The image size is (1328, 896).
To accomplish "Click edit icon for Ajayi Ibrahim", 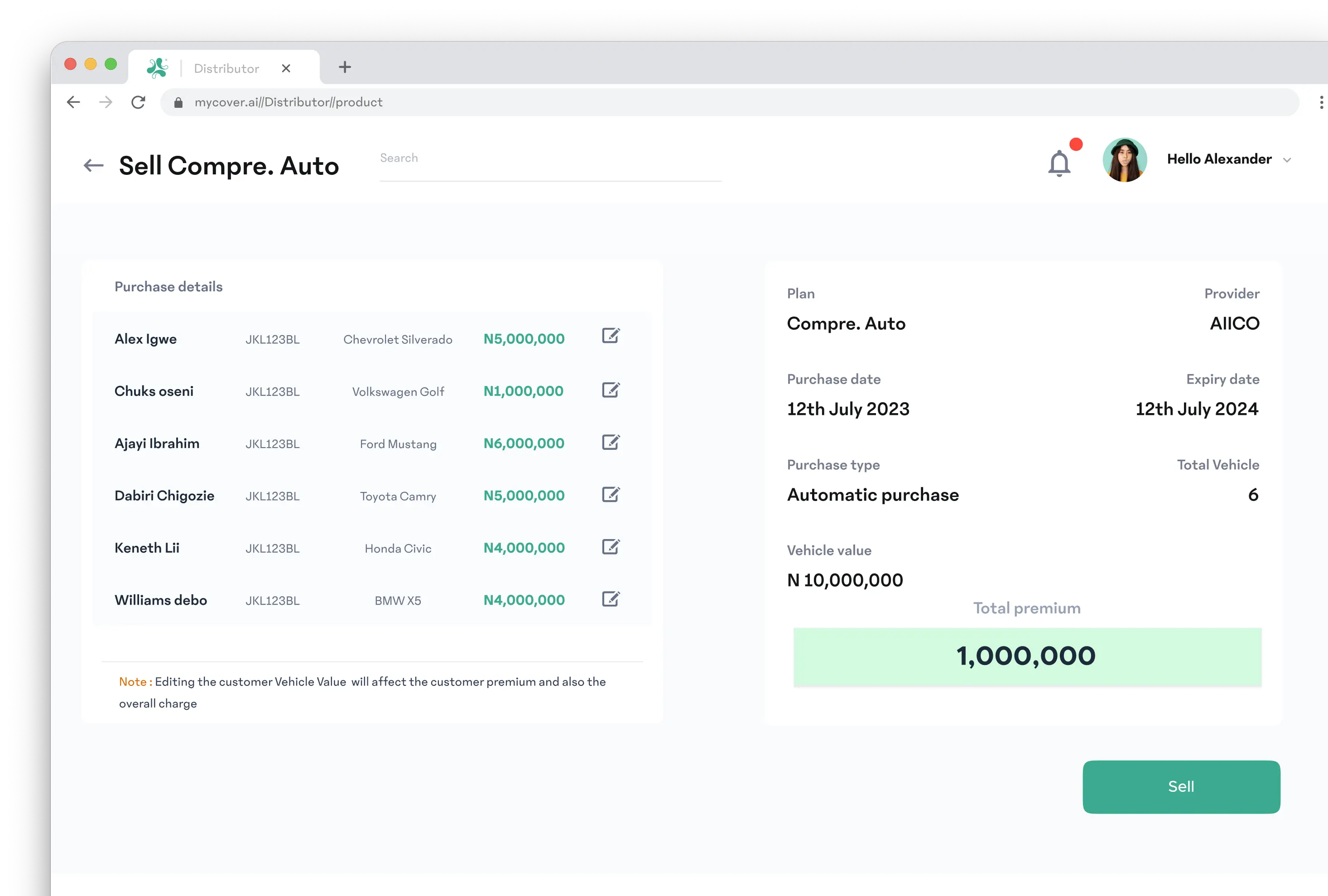I will point(610,442).
